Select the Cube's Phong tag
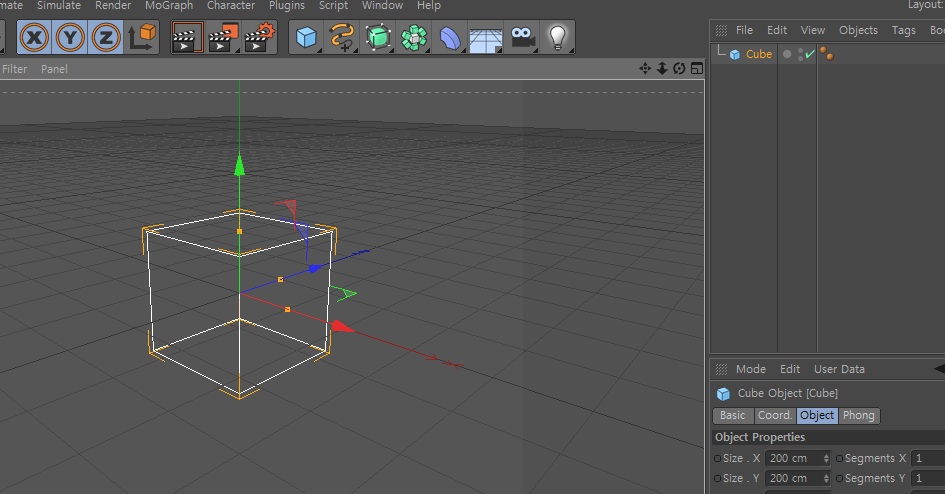945x494 pixels. (827, 54)
